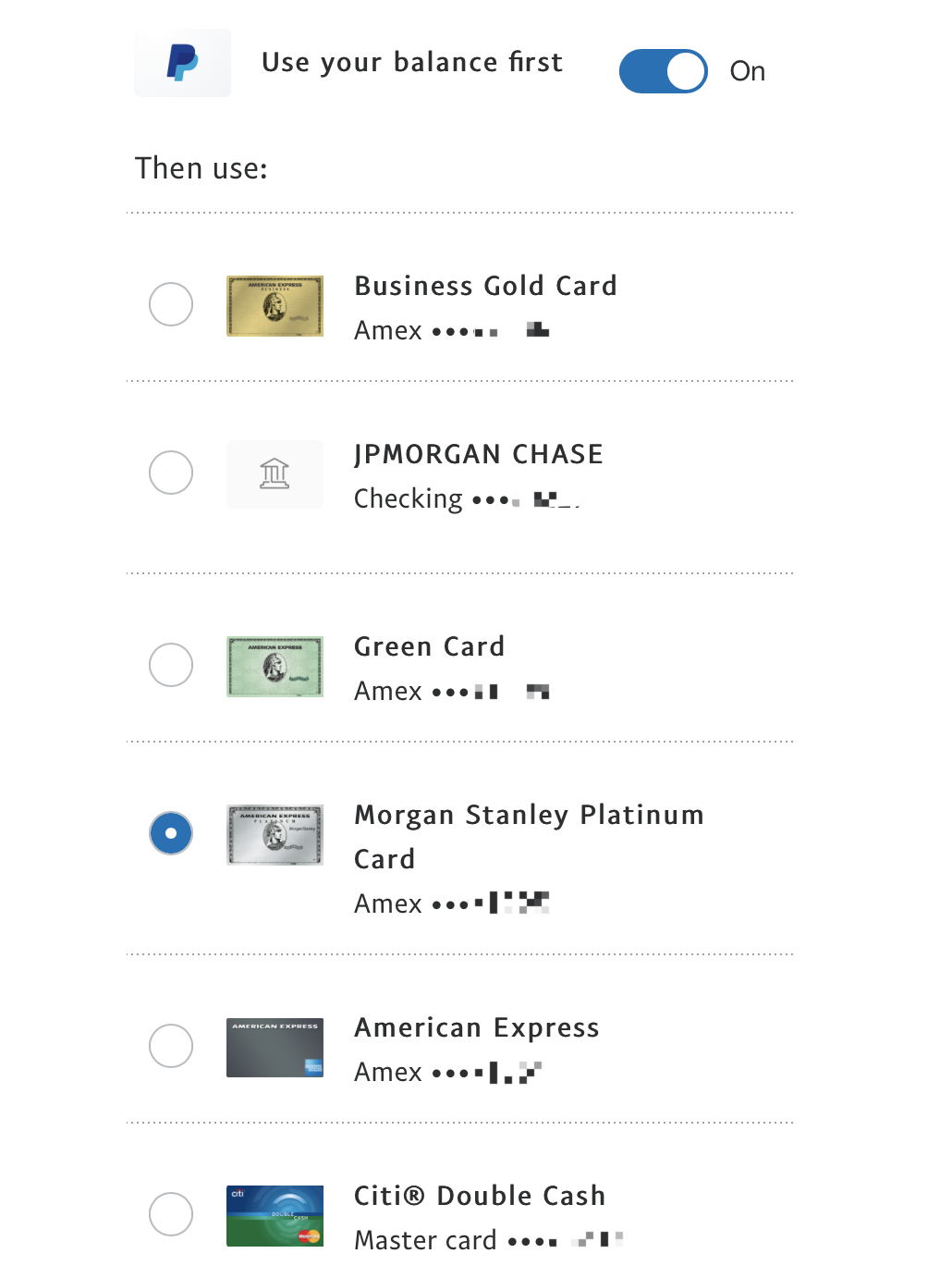Viewport: 952px width, 1278px height.
Task: Click the Business Gold Card image
Action: (x=275, y=306)
